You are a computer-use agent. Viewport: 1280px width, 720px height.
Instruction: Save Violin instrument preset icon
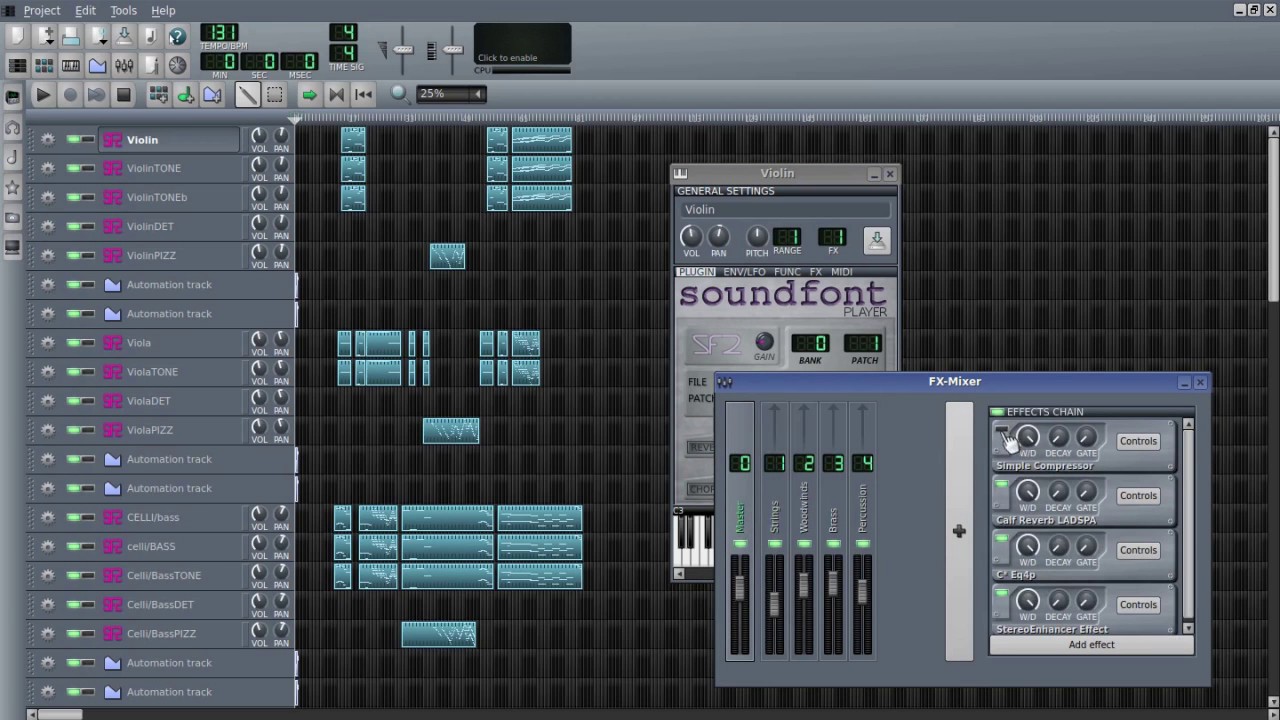click(876, 240)
